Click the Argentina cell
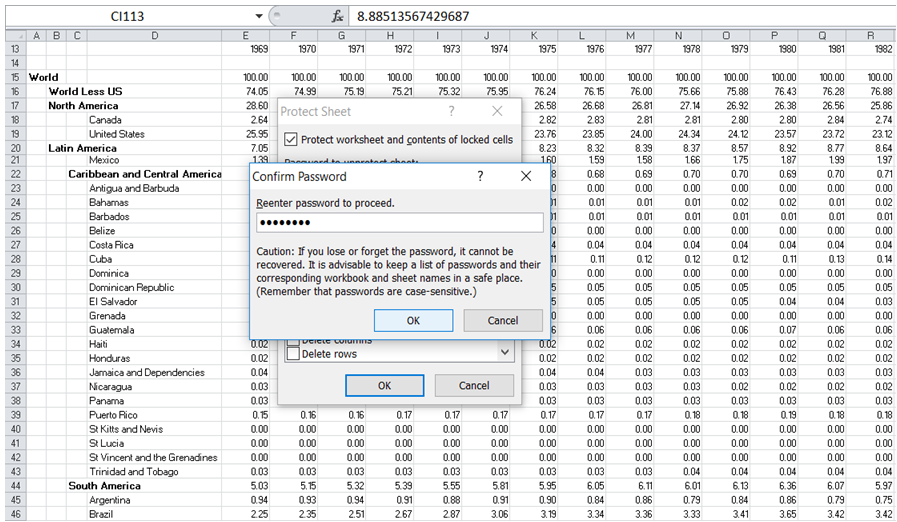 coord(109,500)
